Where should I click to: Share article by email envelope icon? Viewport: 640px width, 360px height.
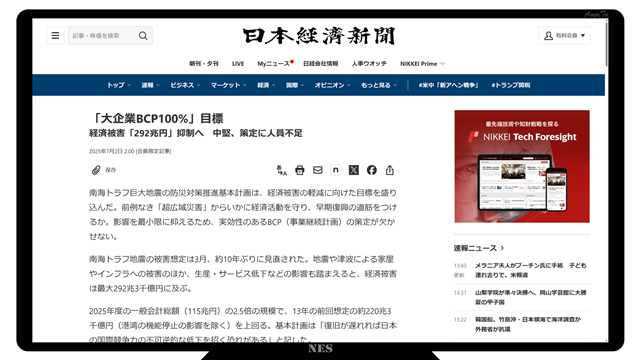click(x=318, y=170)
